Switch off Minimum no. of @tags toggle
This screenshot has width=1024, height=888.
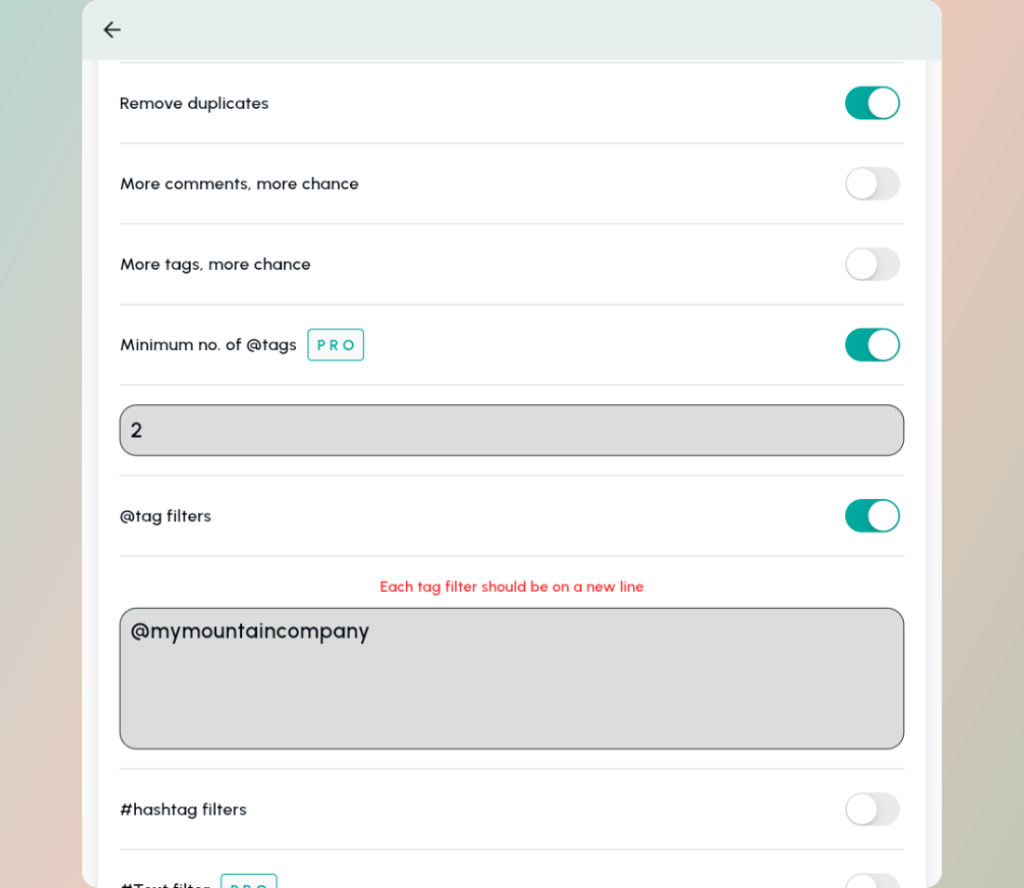[x=872, y=345]
